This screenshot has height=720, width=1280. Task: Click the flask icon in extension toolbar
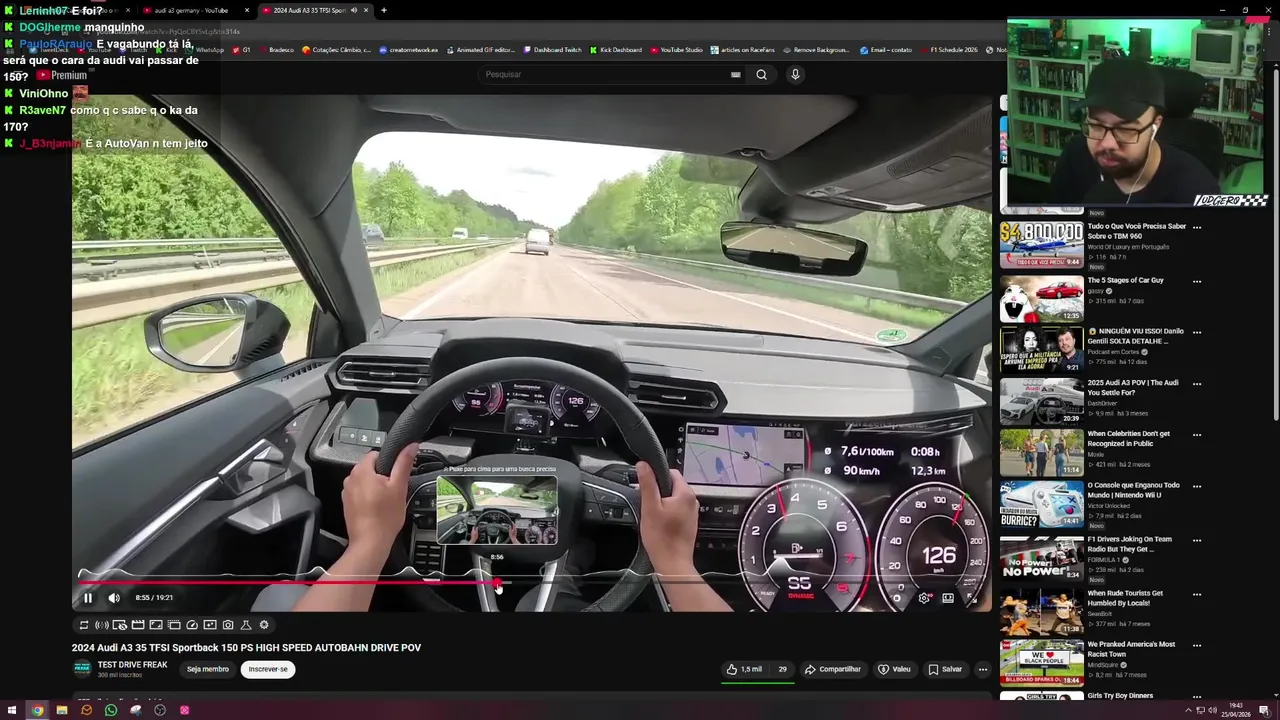(246, 625)
